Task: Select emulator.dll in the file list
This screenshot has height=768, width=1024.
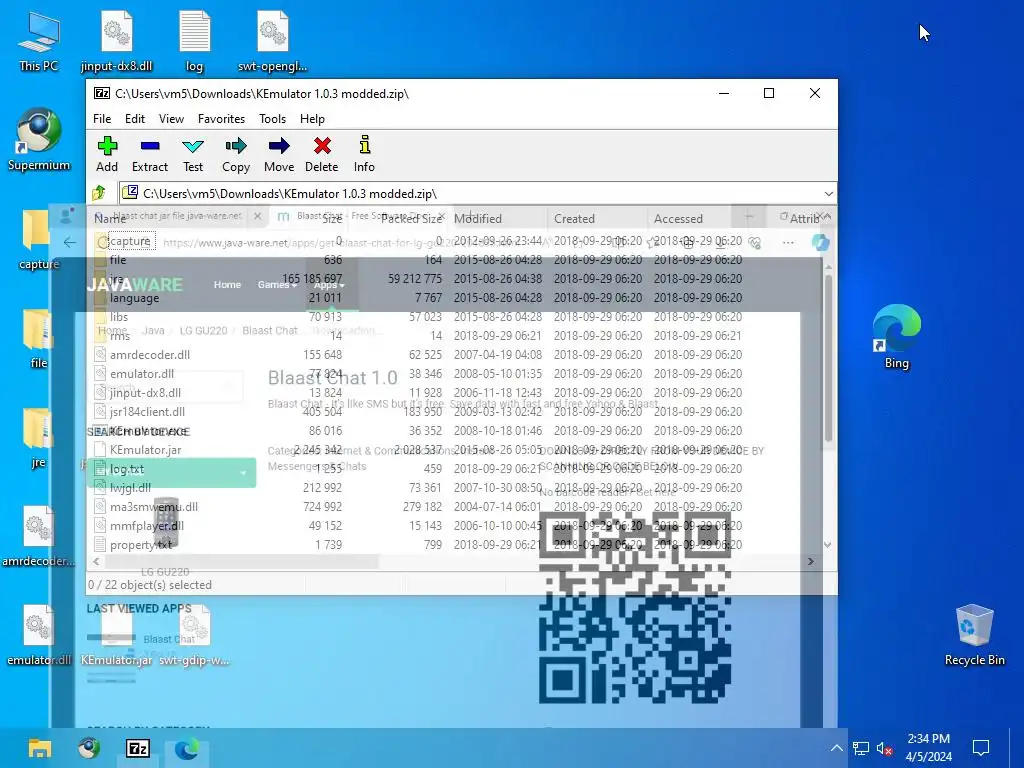Action: click(x=142, y=374)
